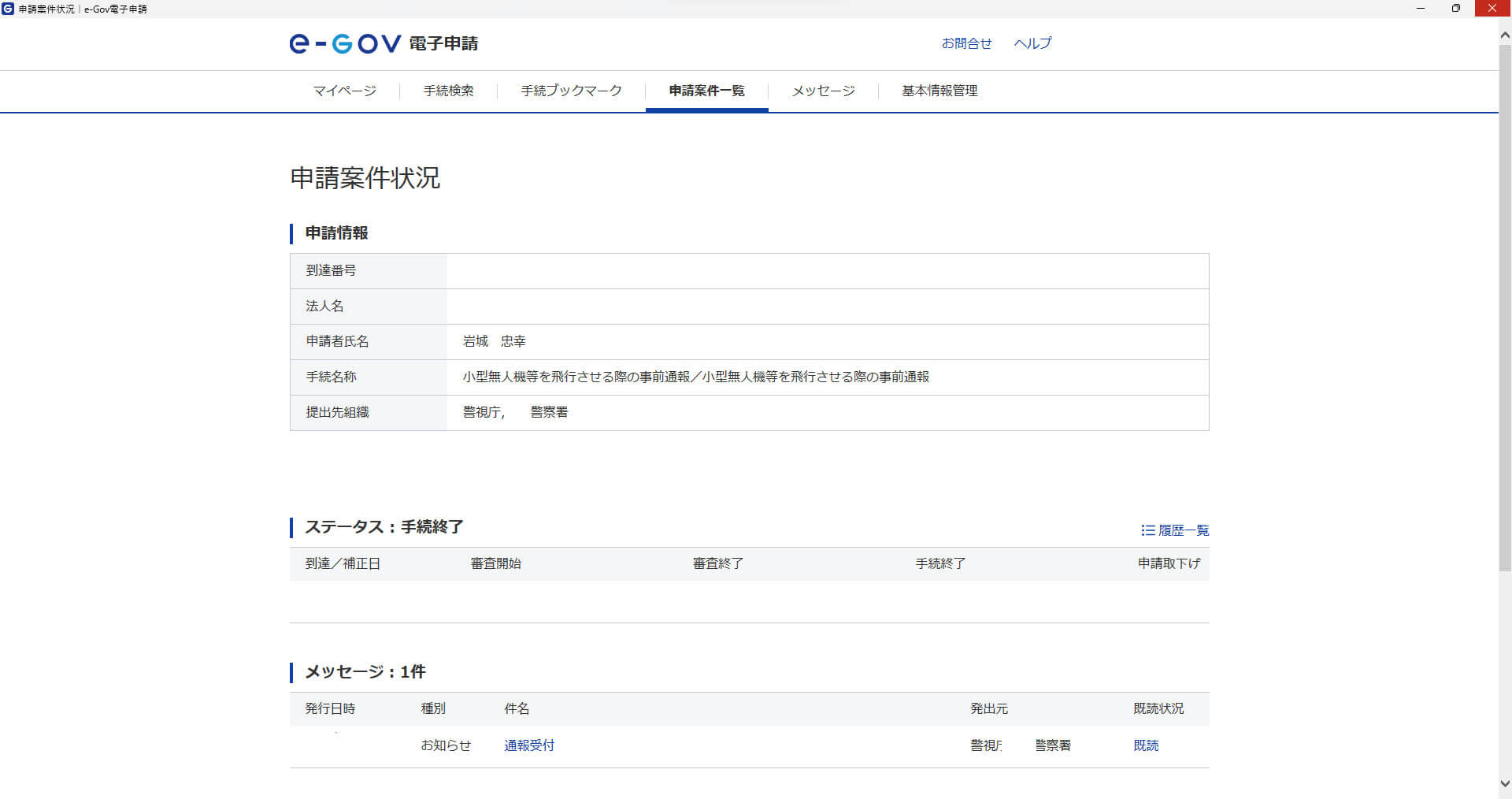This screenshot has height=799, width=1512.
Task: Click the list icon beside 履歴一覧
Action: tap(1147, 530)
